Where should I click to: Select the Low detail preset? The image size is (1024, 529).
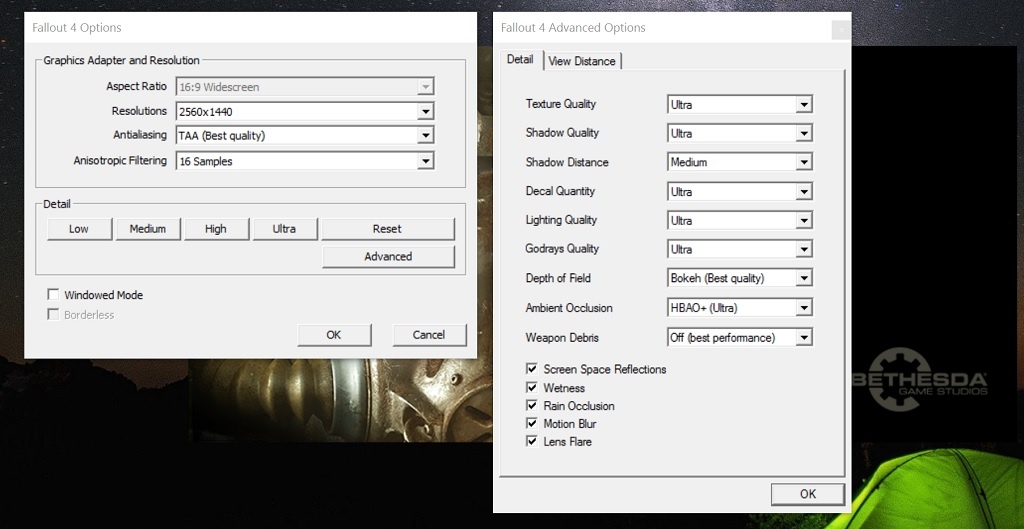[79, 229]
